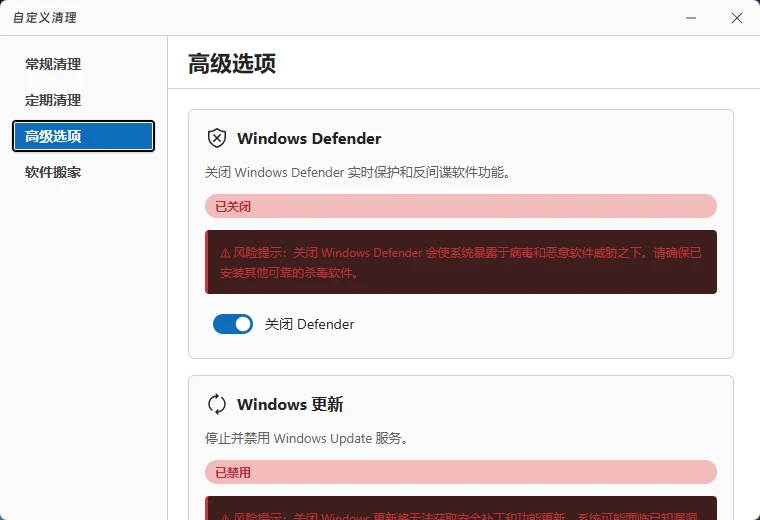Click the 关闭 Defender toggle label
This screenshot has height=520, width=760.
[x=309, y=324]
